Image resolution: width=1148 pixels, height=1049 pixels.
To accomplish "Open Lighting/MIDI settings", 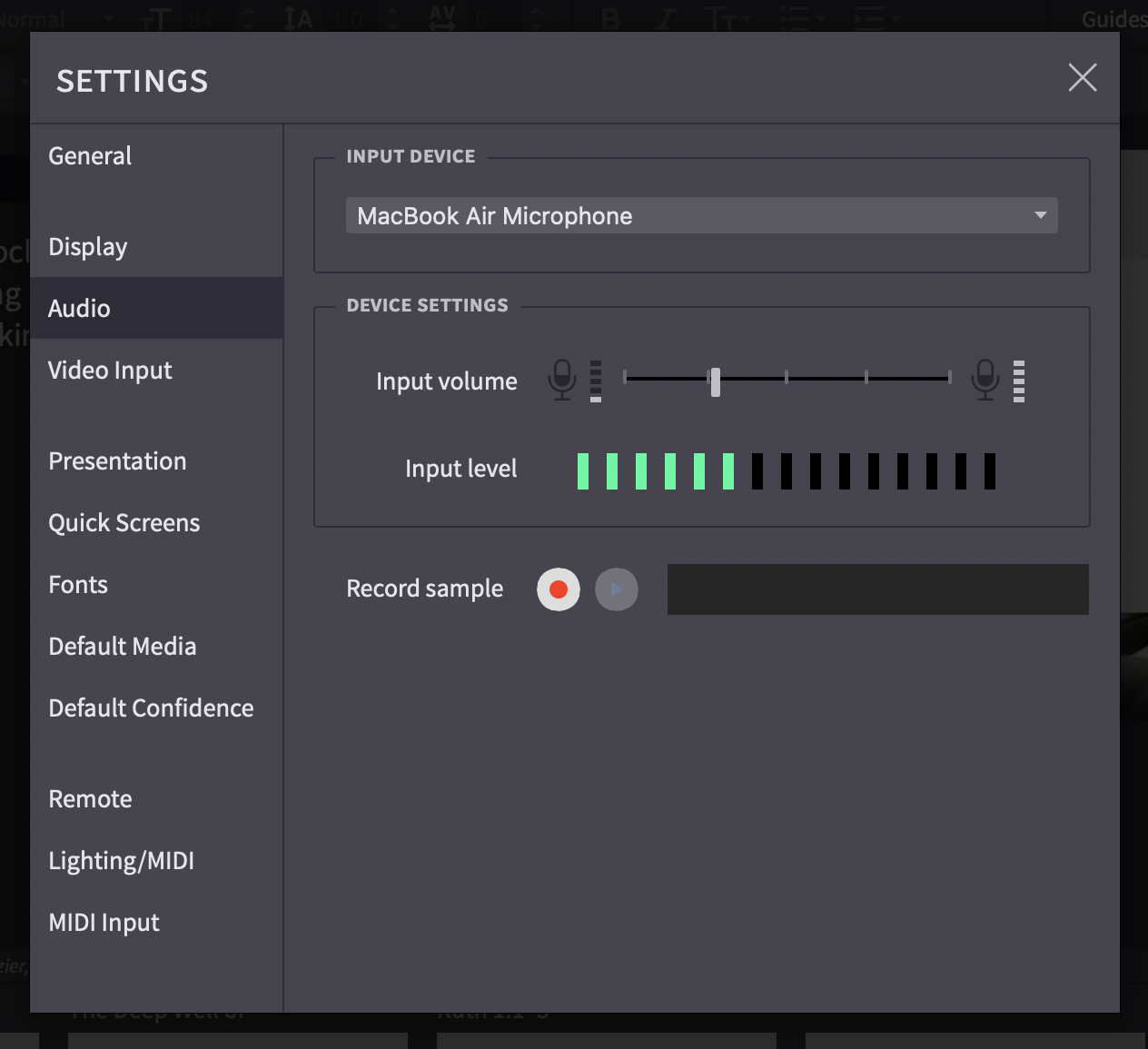I will pyautogui.click(x=156, y=860).
